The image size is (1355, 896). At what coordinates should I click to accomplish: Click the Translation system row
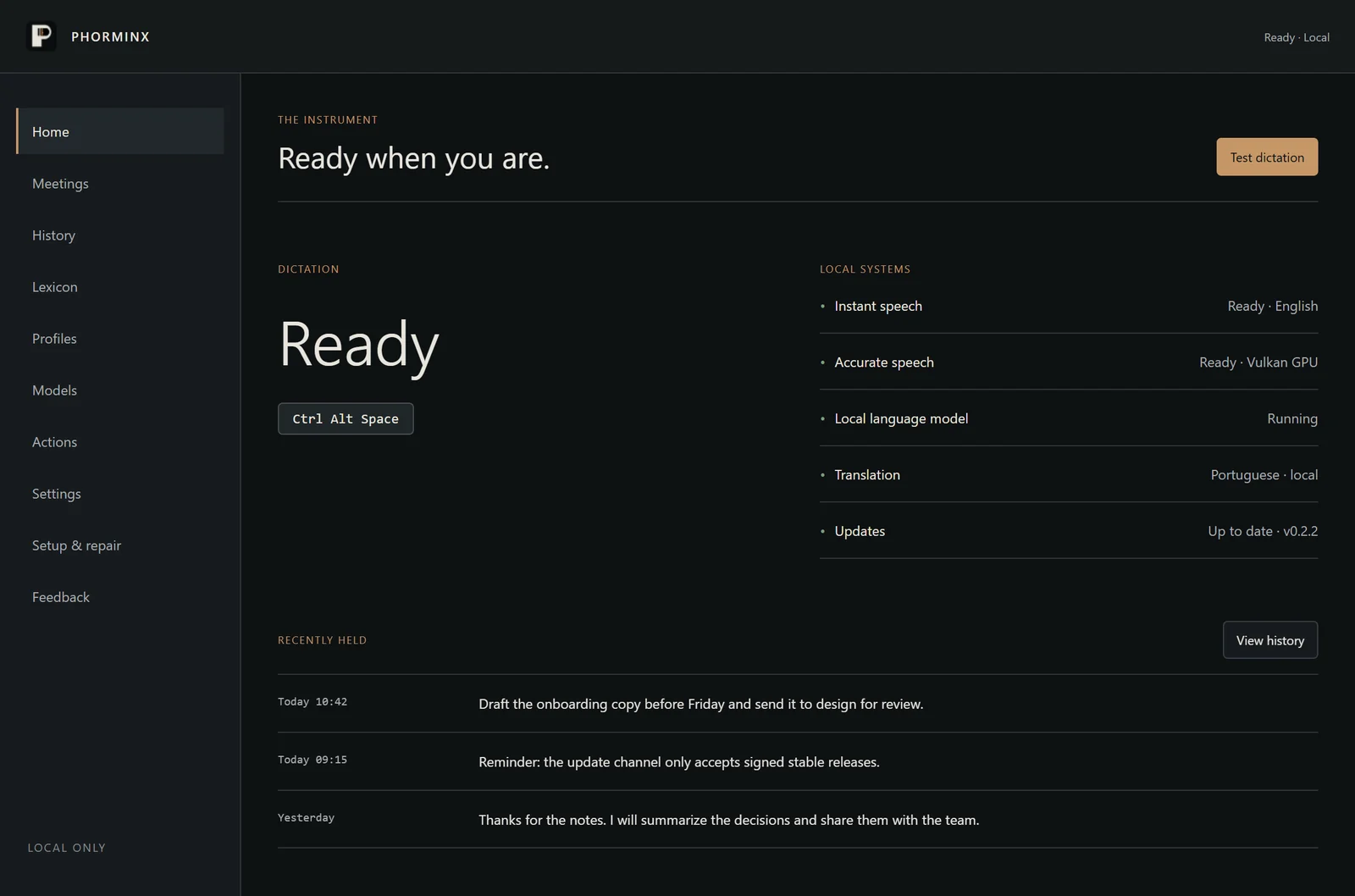tap(1069, 474)
